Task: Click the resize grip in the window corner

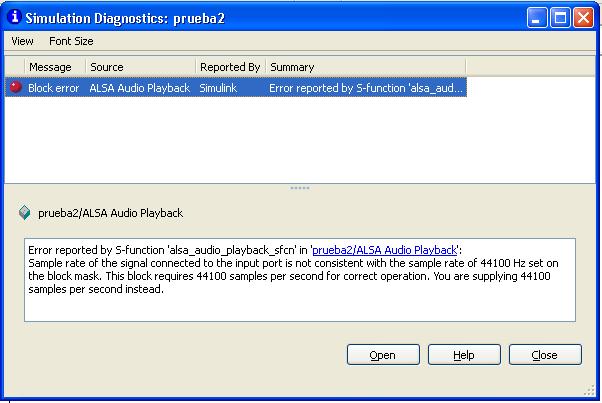Action: coord(589,391)
